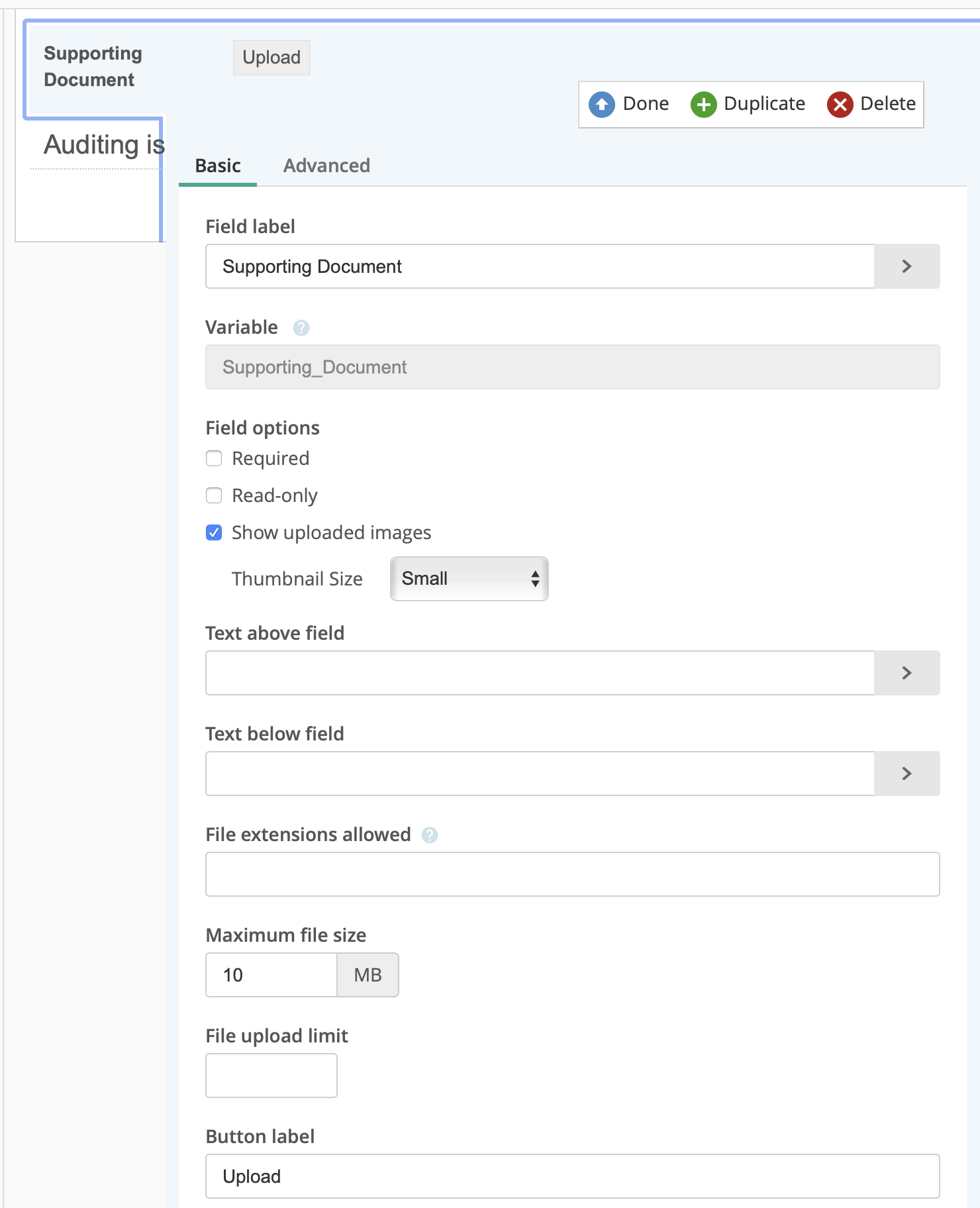Image resolution: width=980 pixels, height=1208 pixels.
Task: Toggle the Read-only checkbox
Action: click(214, 495)
